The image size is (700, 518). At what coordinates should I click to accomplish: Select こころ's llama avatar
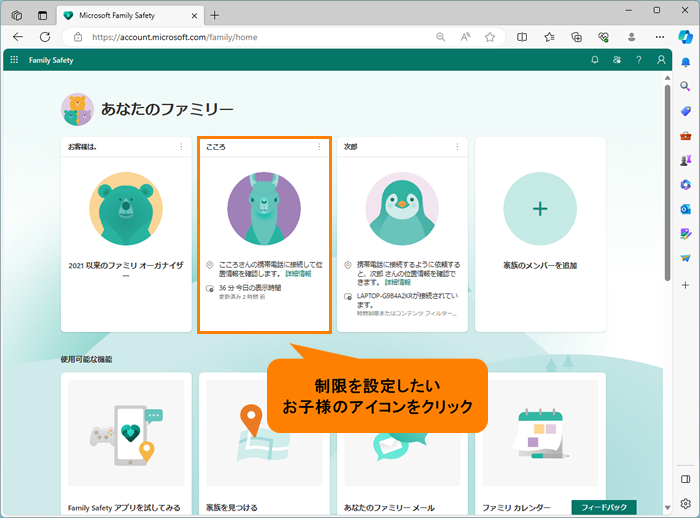264,209
